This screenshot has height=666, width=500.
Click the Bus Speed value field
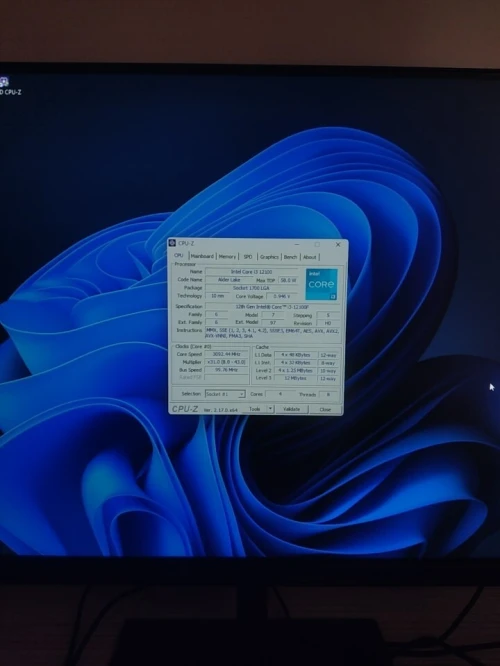click(226, 370)
